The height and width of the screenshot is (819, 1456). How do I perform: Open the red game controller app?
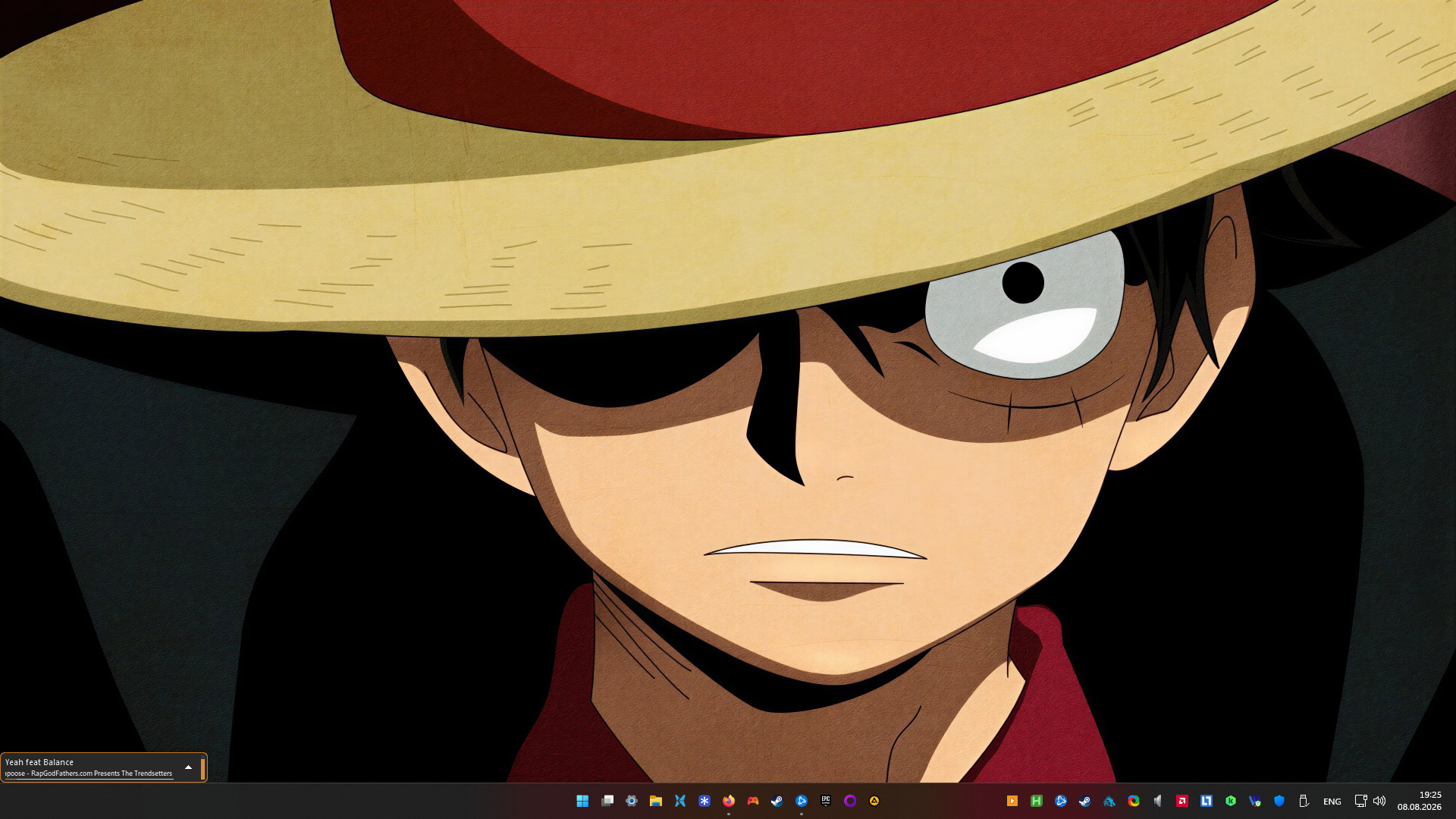coord(753,801)
